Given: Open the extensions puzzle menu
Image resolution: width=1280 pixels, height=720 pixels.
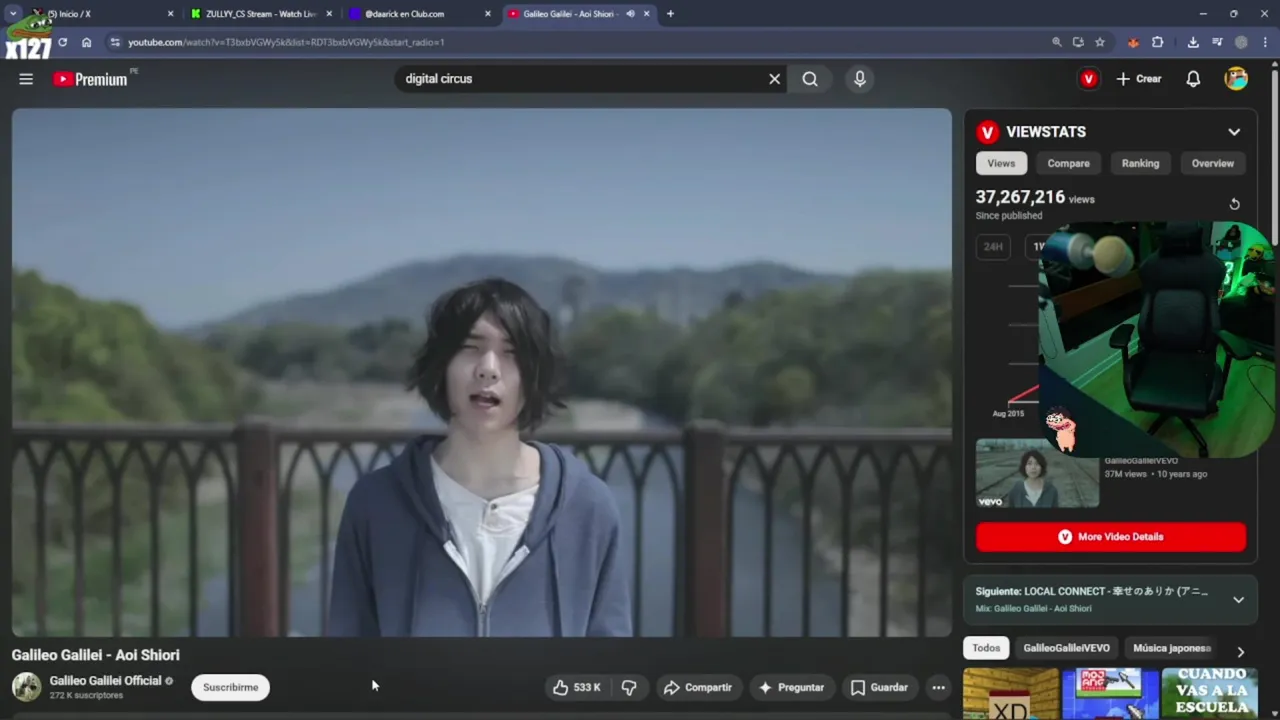Looking at the screenshot, I should (1158, 42).
